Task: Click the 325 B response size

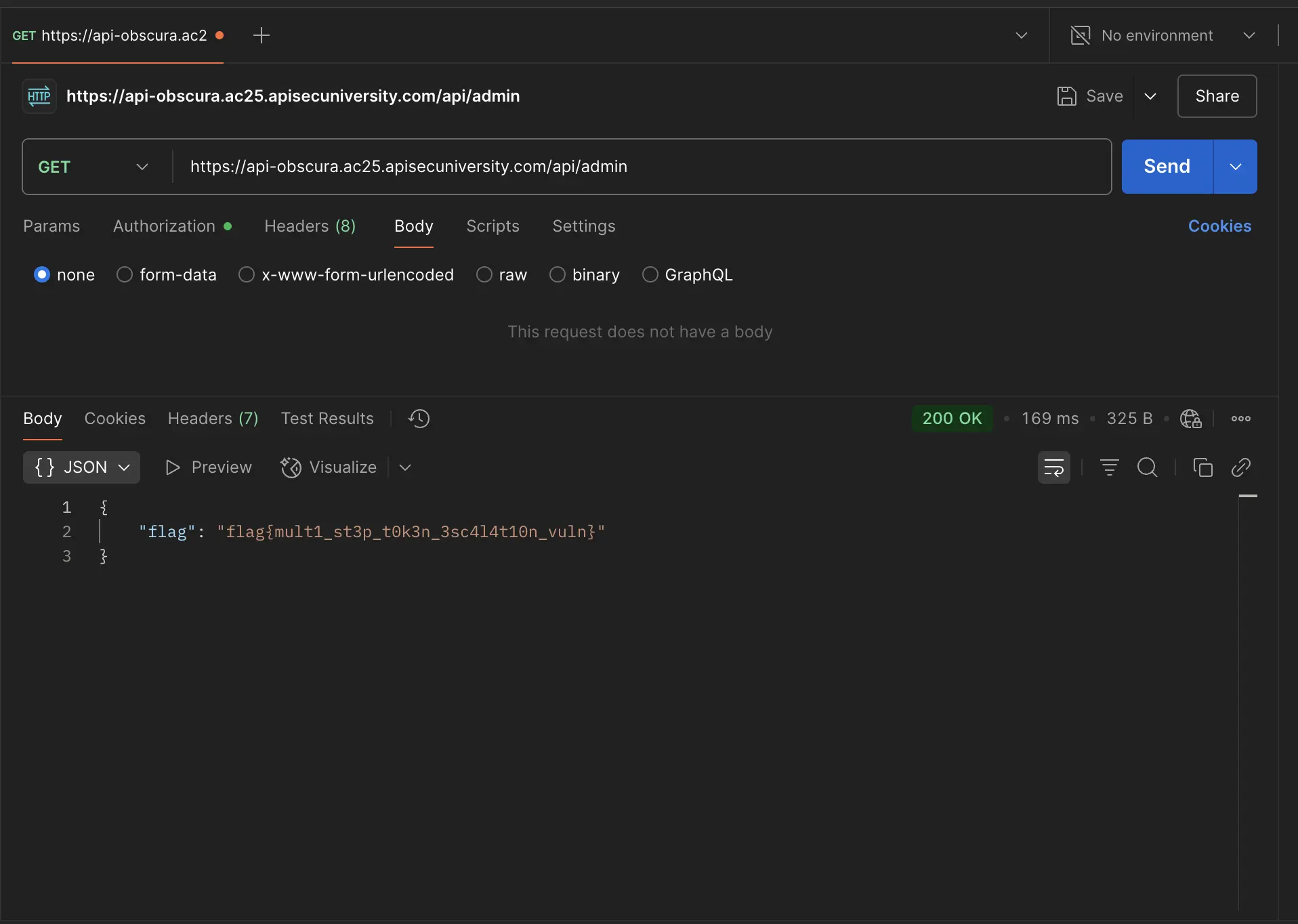Action: tap(1129, 419)
